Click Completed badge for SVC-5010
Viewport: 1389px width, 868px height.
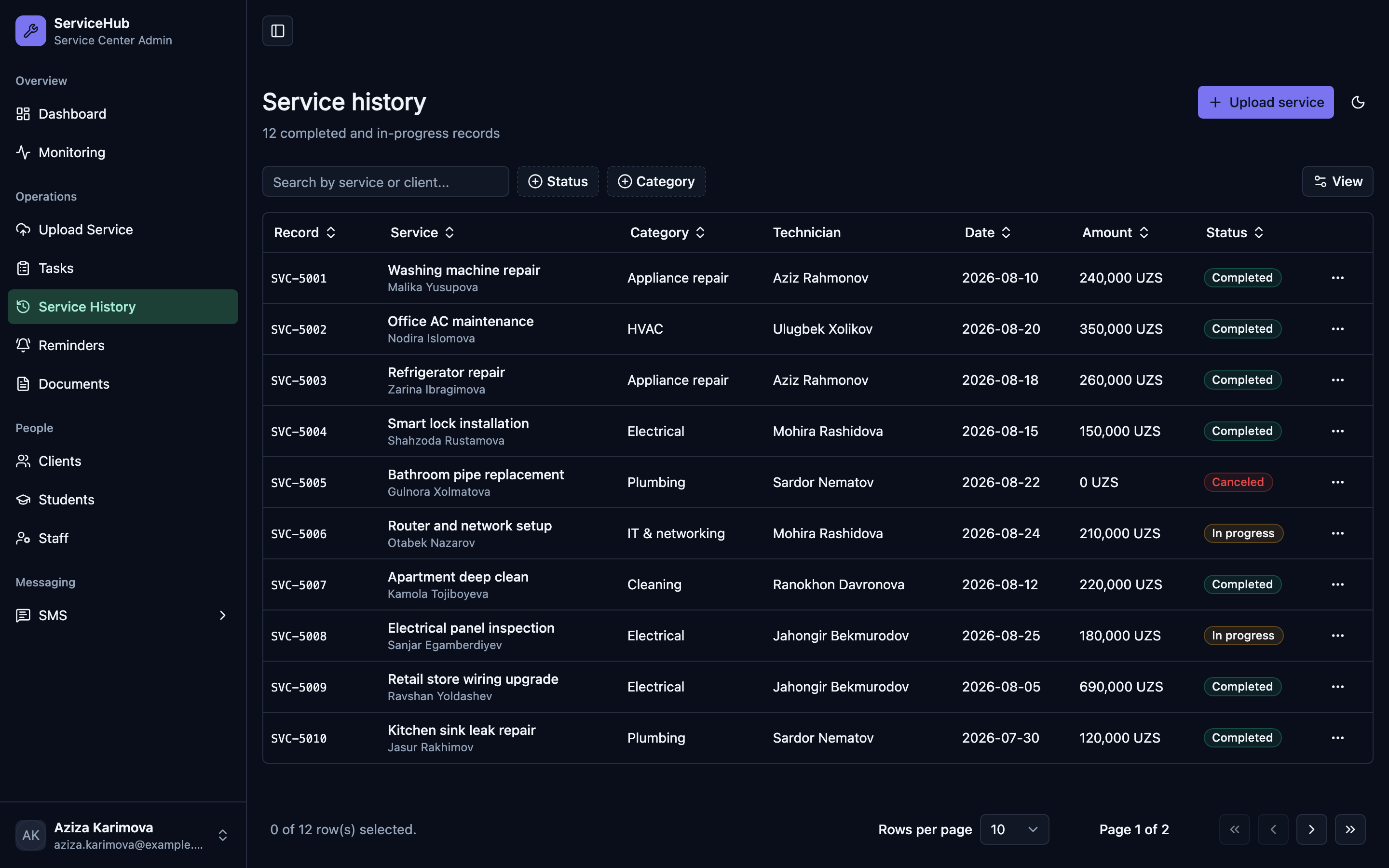(x=1242, y=738)
